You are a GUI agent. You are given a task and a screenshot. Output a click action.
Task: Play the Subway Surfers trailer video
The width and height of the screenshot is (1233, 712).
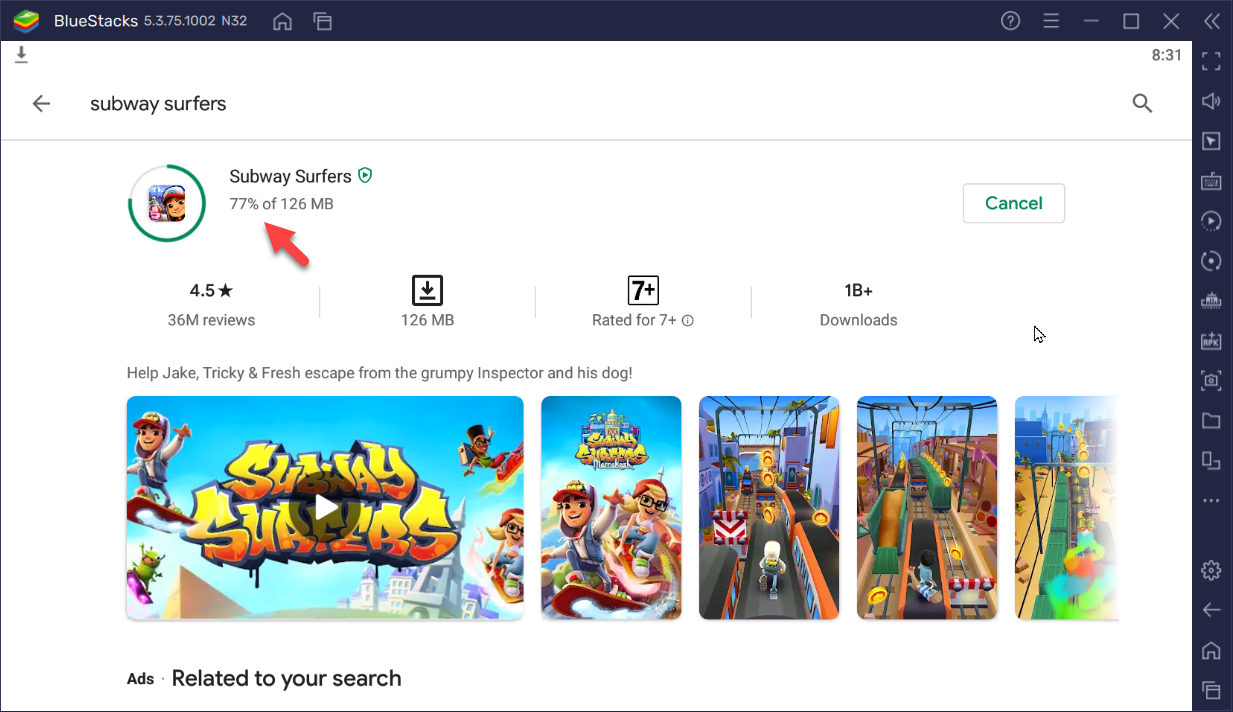point(325,507)
